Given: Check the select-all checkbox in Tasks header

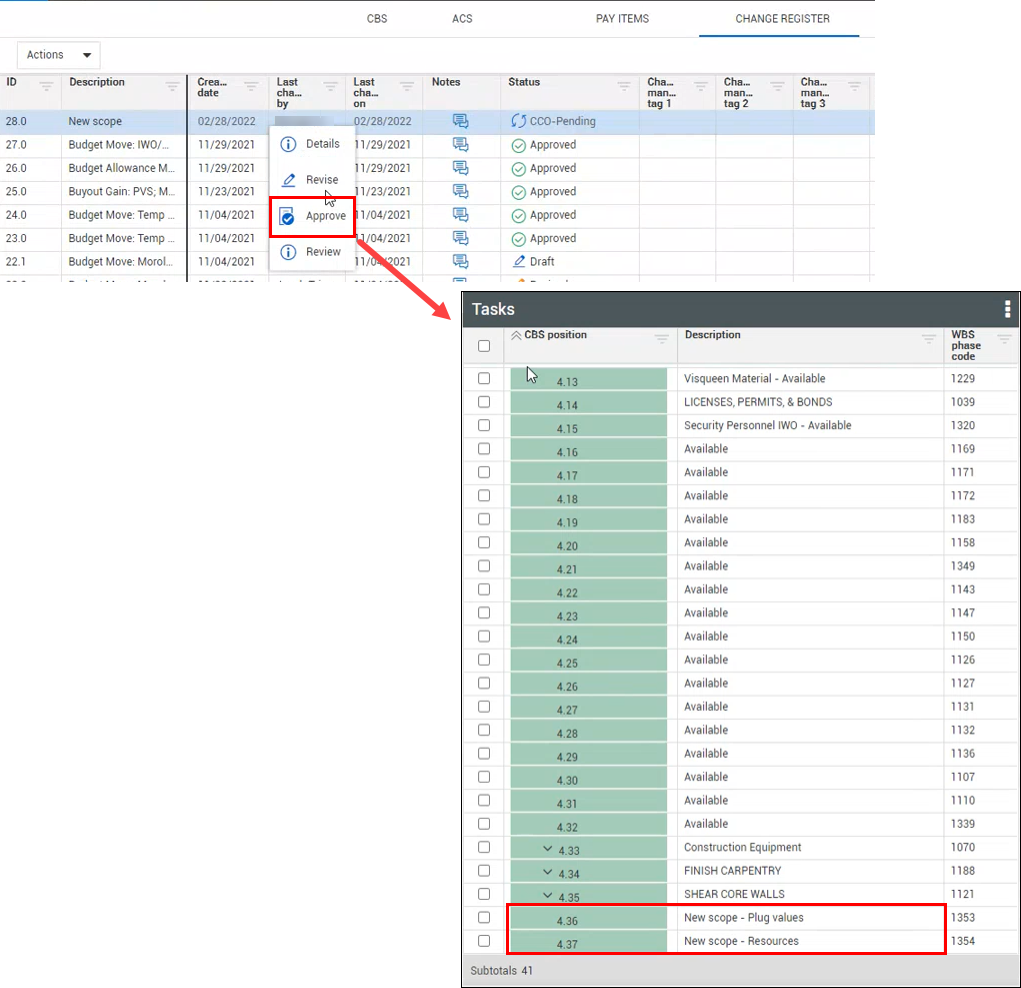Looking at the screenshot, I should click(x=484, y=346).
